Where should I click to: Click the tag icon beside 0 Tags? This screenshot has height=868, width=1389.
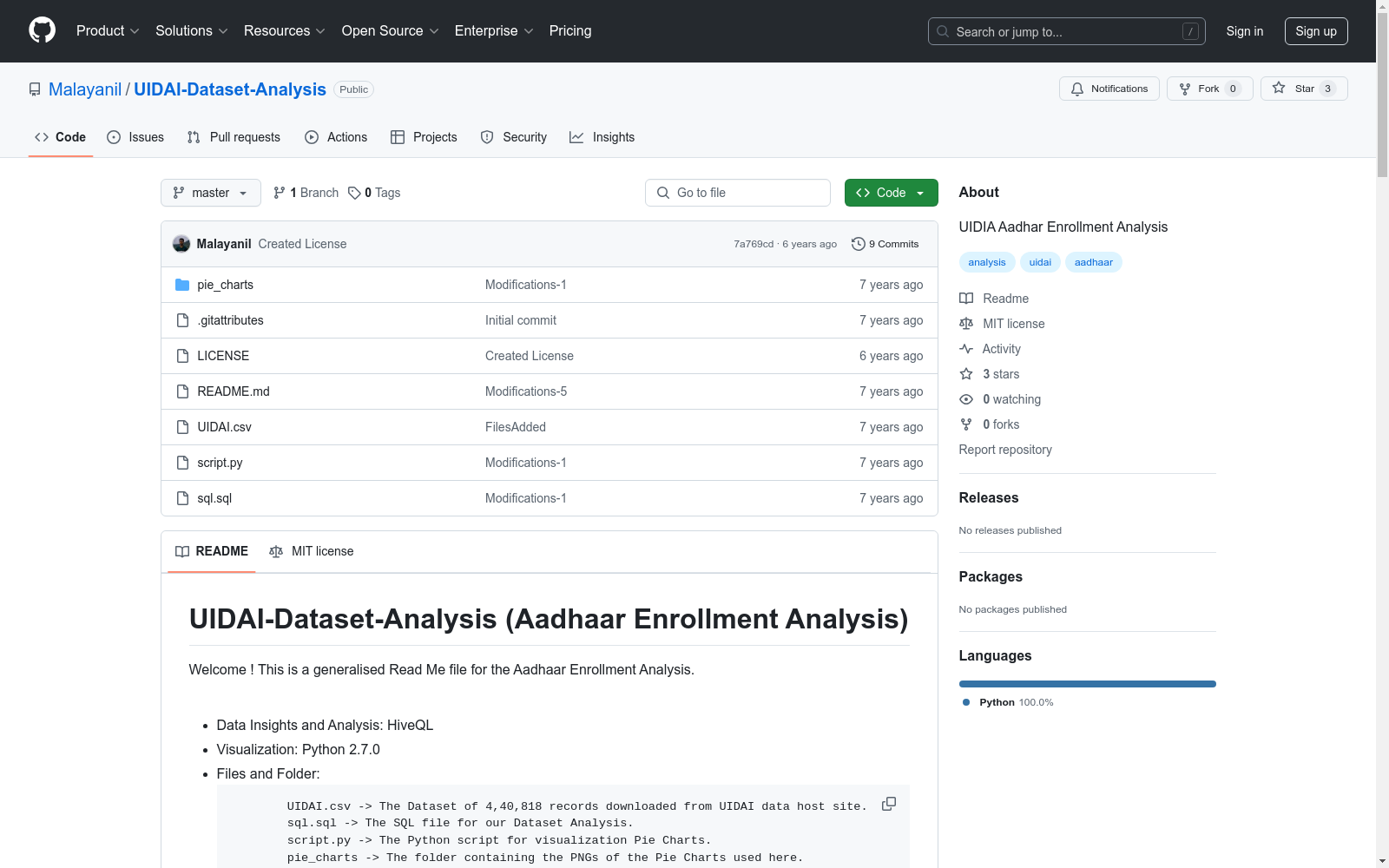click(x=354, y=193)
